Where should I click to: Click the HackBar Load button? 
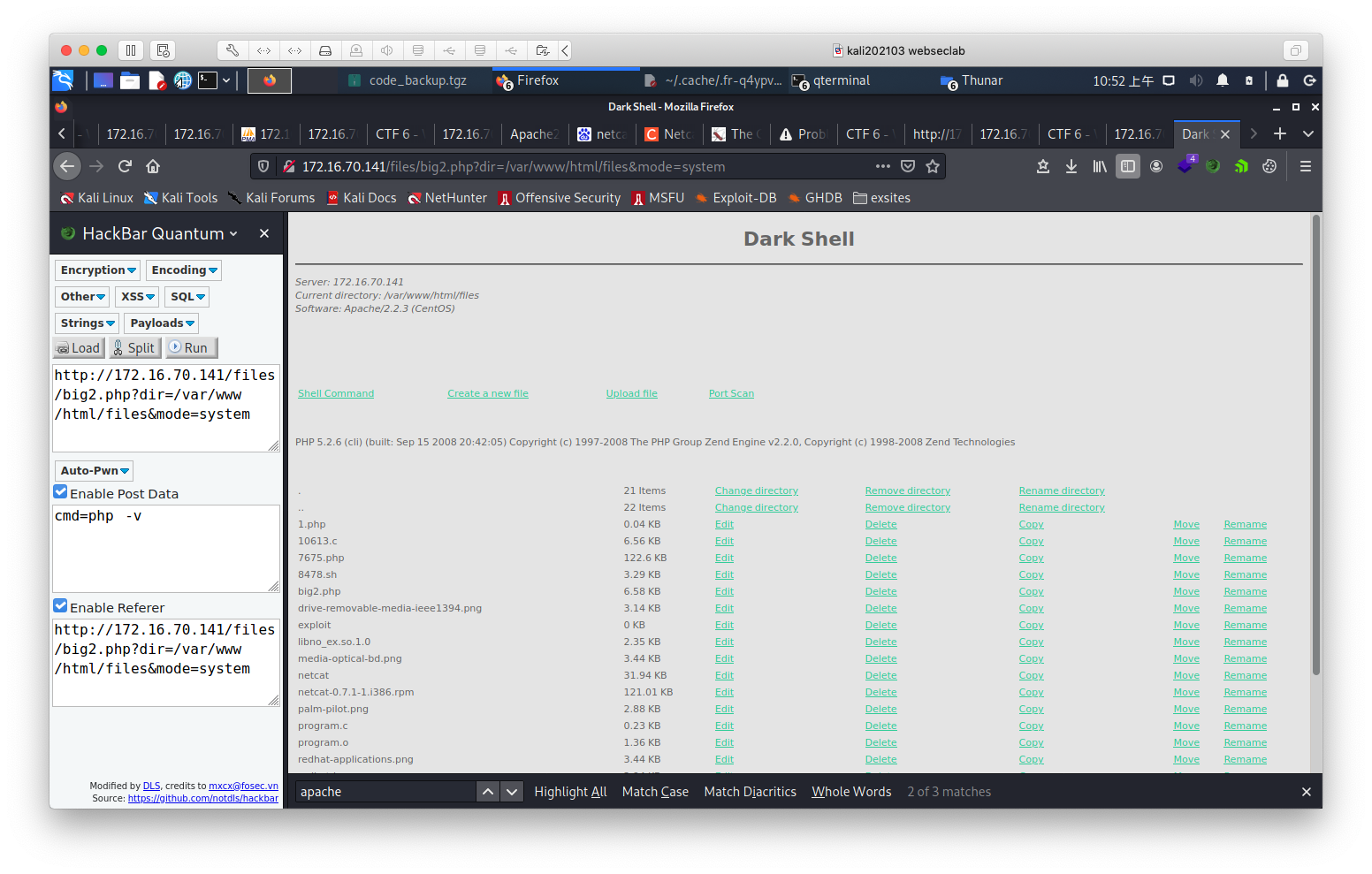coord(79,348)
